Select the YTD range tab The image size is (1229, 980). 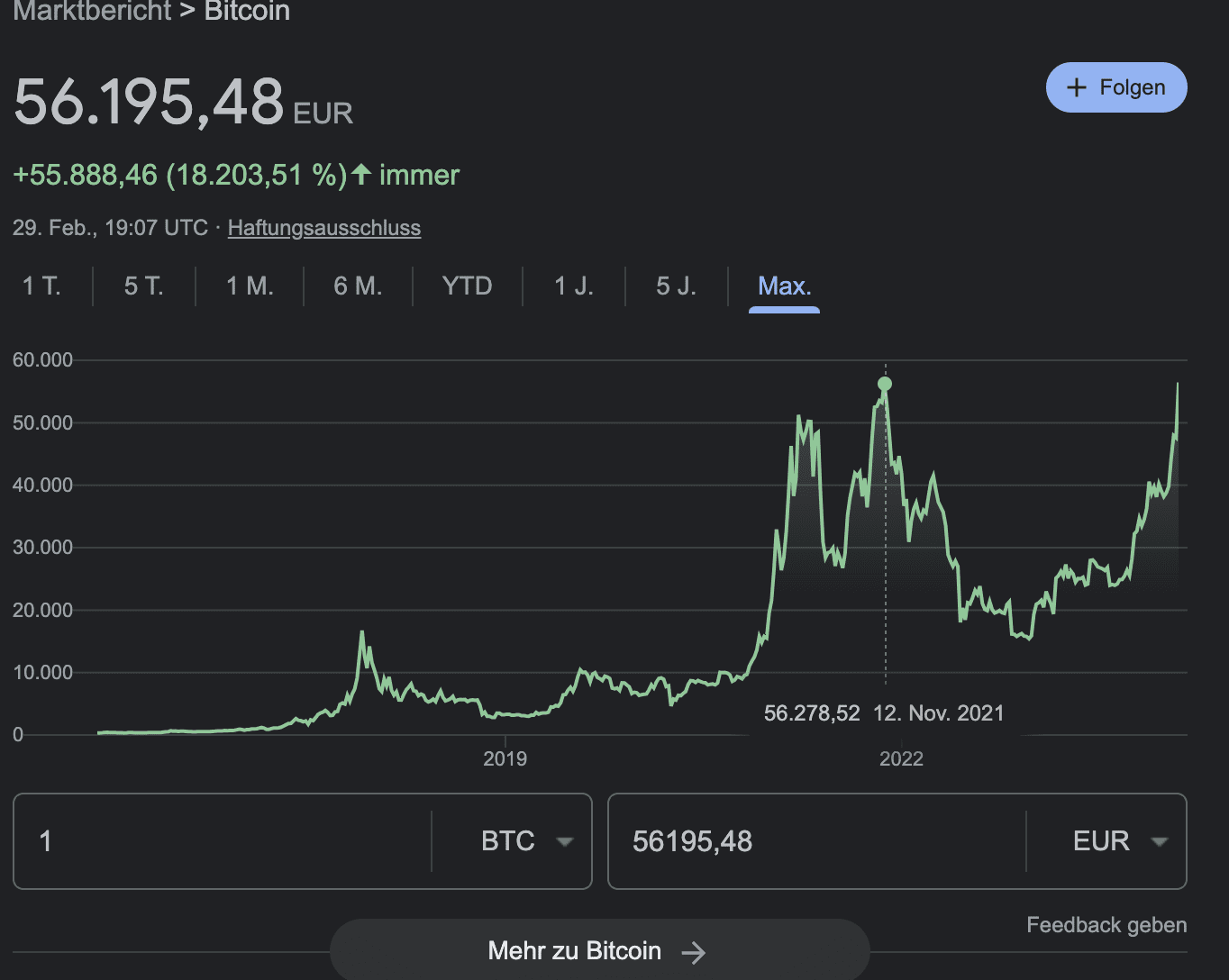pyautogui.click(x=467, y=286)
